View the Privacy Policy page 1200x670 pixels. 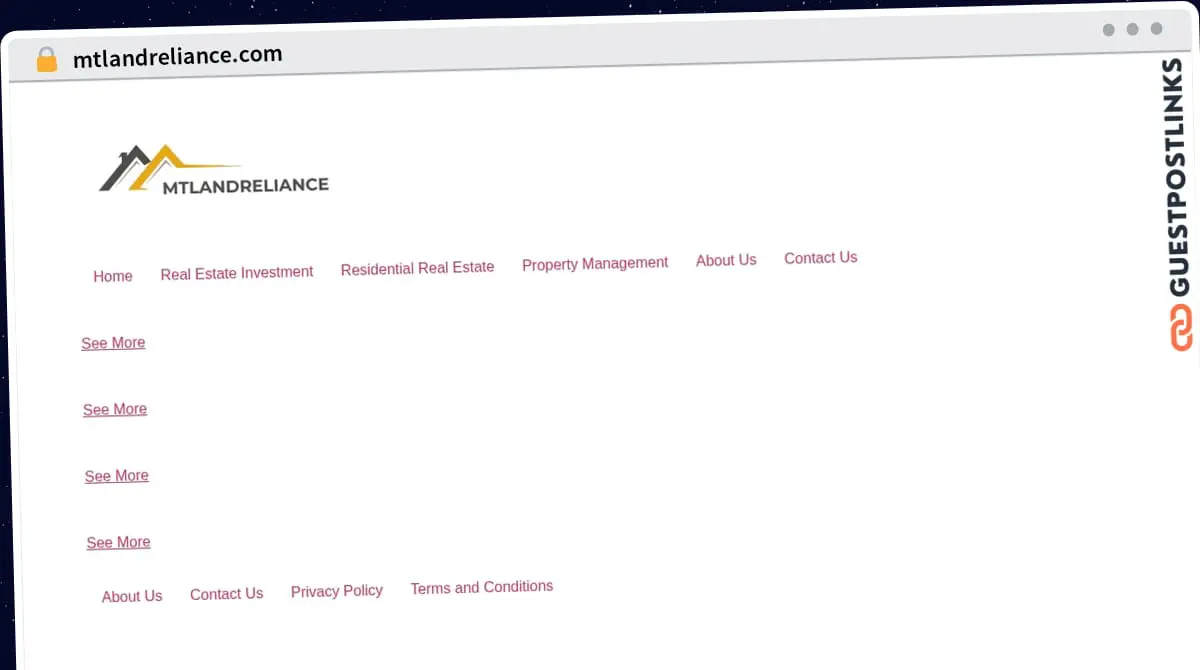[x=337, y=590]
